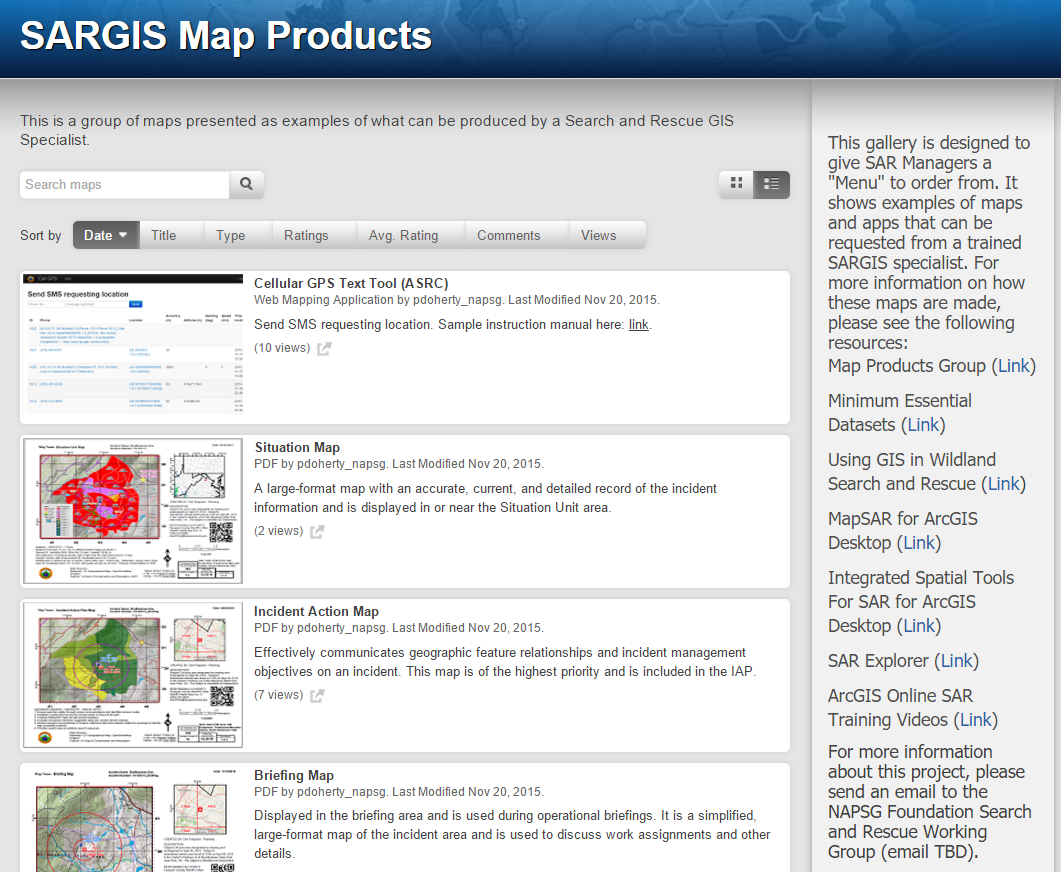Click the 'Sort by' label
1061x872 pixels.
41,235
